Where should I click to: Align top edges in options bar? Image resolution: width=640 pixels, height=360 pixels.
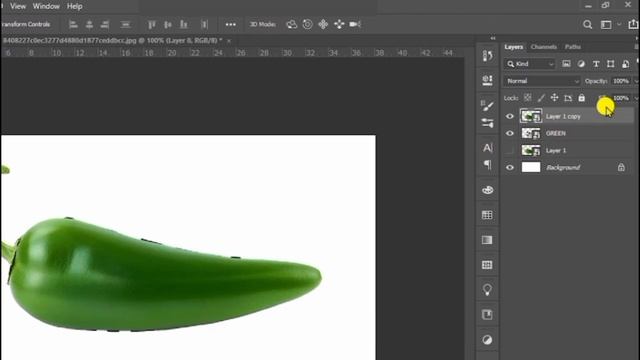152,24
